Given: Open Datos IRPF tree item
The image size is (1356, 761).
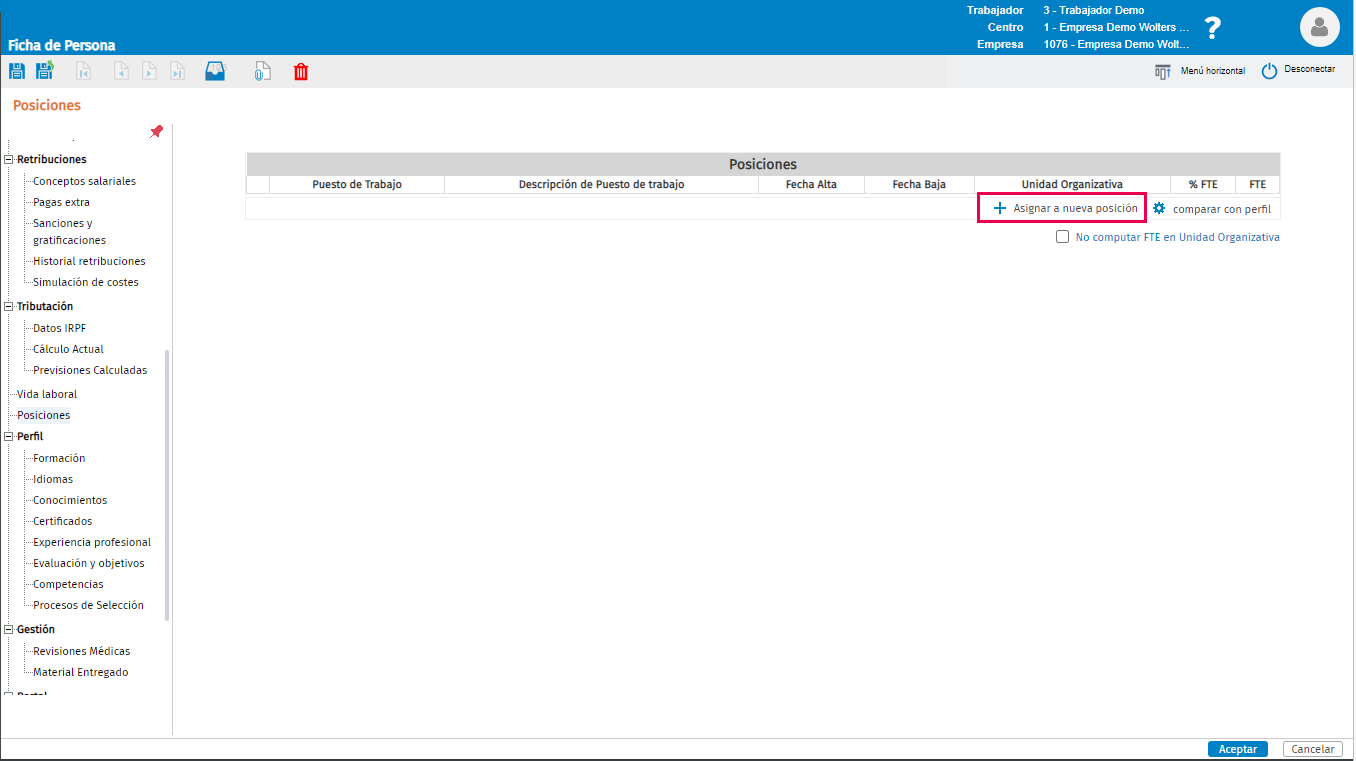Looking at the screenshot, I should tap(59, 328).
